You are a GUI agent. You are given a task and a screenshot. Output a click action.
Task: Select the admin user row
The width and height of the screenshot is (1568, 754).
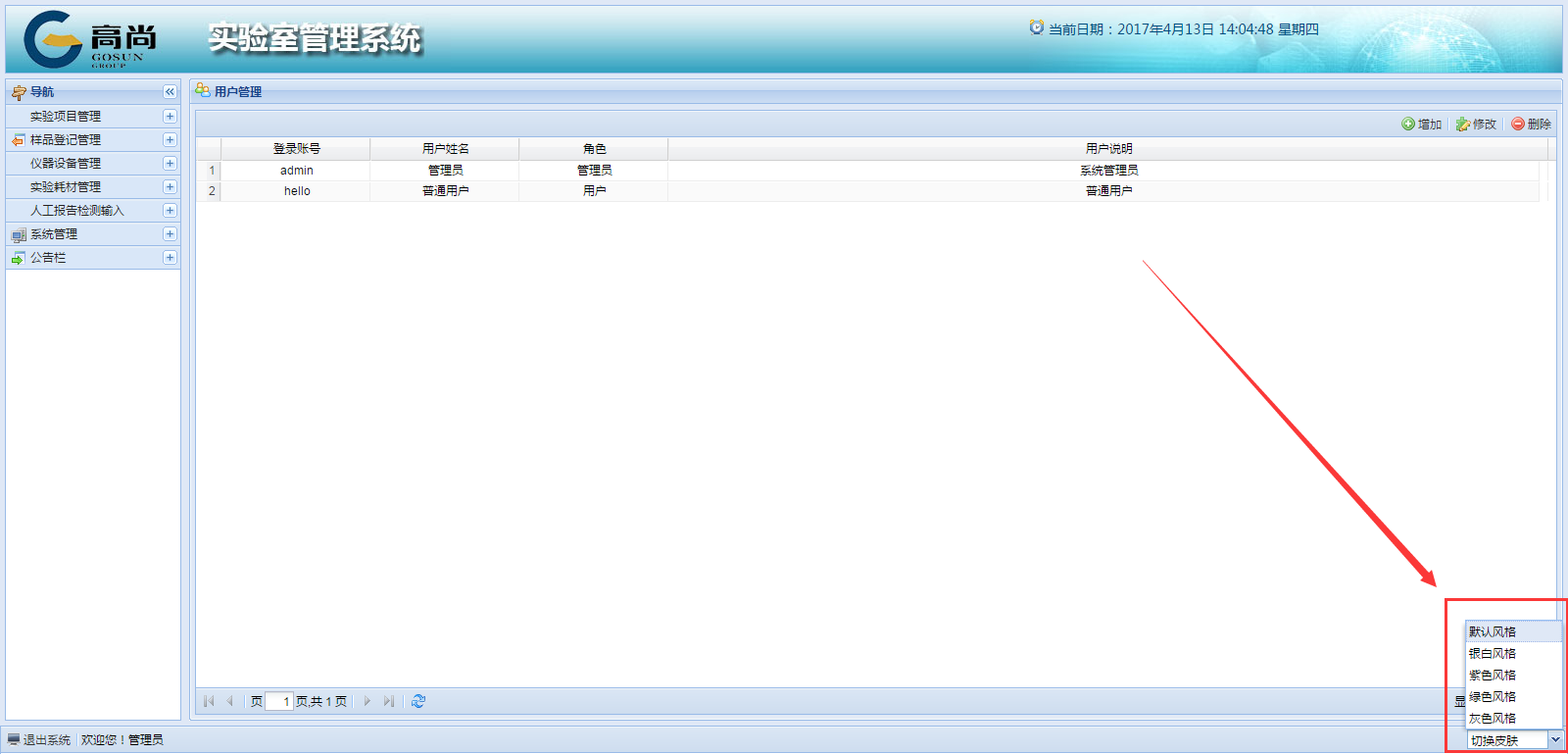[297, 171]
